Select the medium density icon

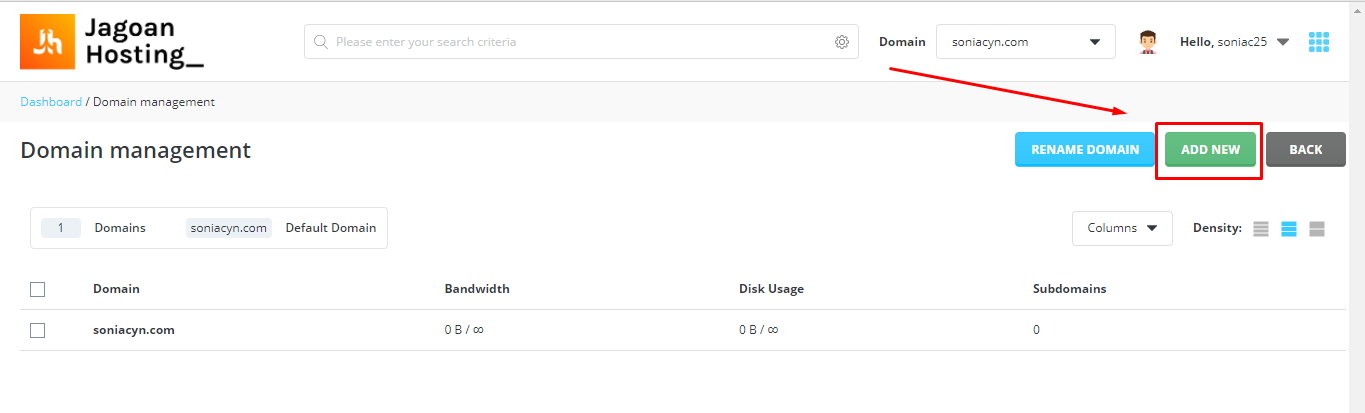1289,229
